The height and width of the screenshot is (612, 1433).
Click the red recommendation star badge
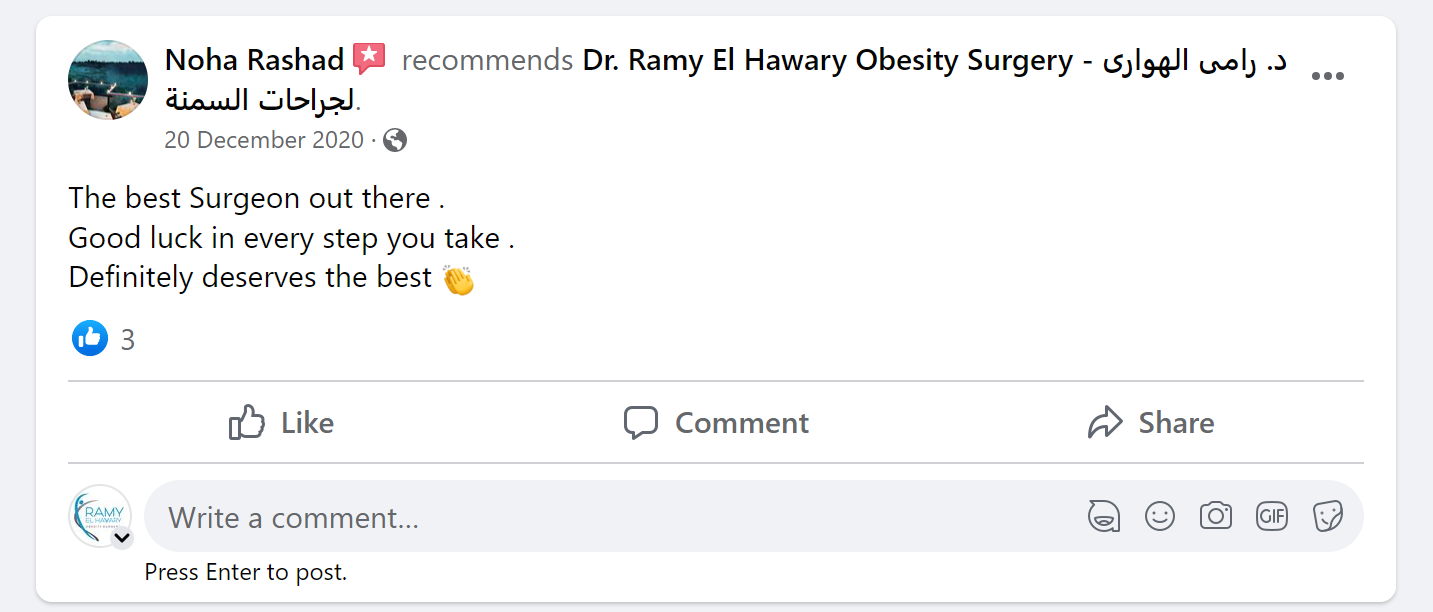[x=369, y=60]
